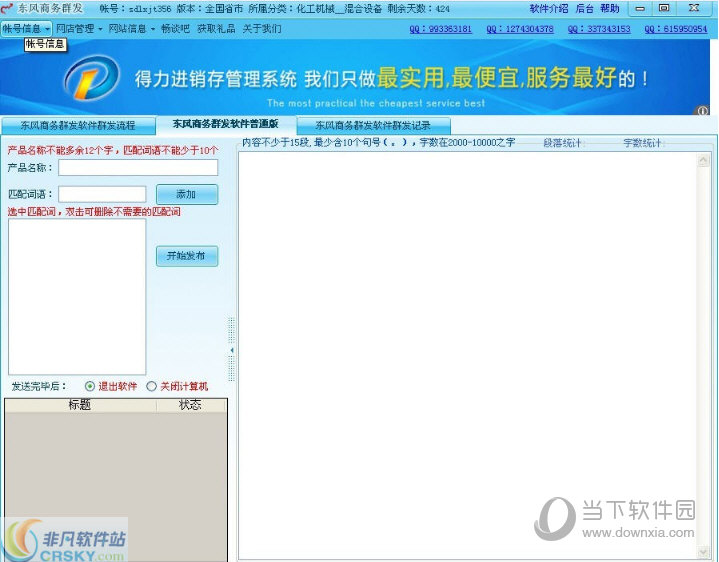Click the QQ: 1274304378 link
Screen dimensions: 719x562
click(x=520, y=29)
